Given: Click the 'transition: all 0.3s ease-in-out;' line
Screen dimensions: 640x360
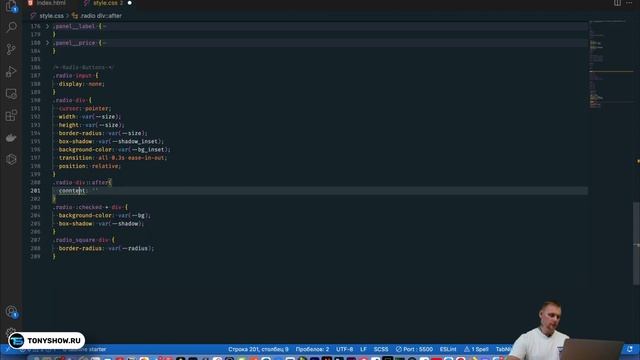Looking at the screenshot, I should tap(113, 158).
